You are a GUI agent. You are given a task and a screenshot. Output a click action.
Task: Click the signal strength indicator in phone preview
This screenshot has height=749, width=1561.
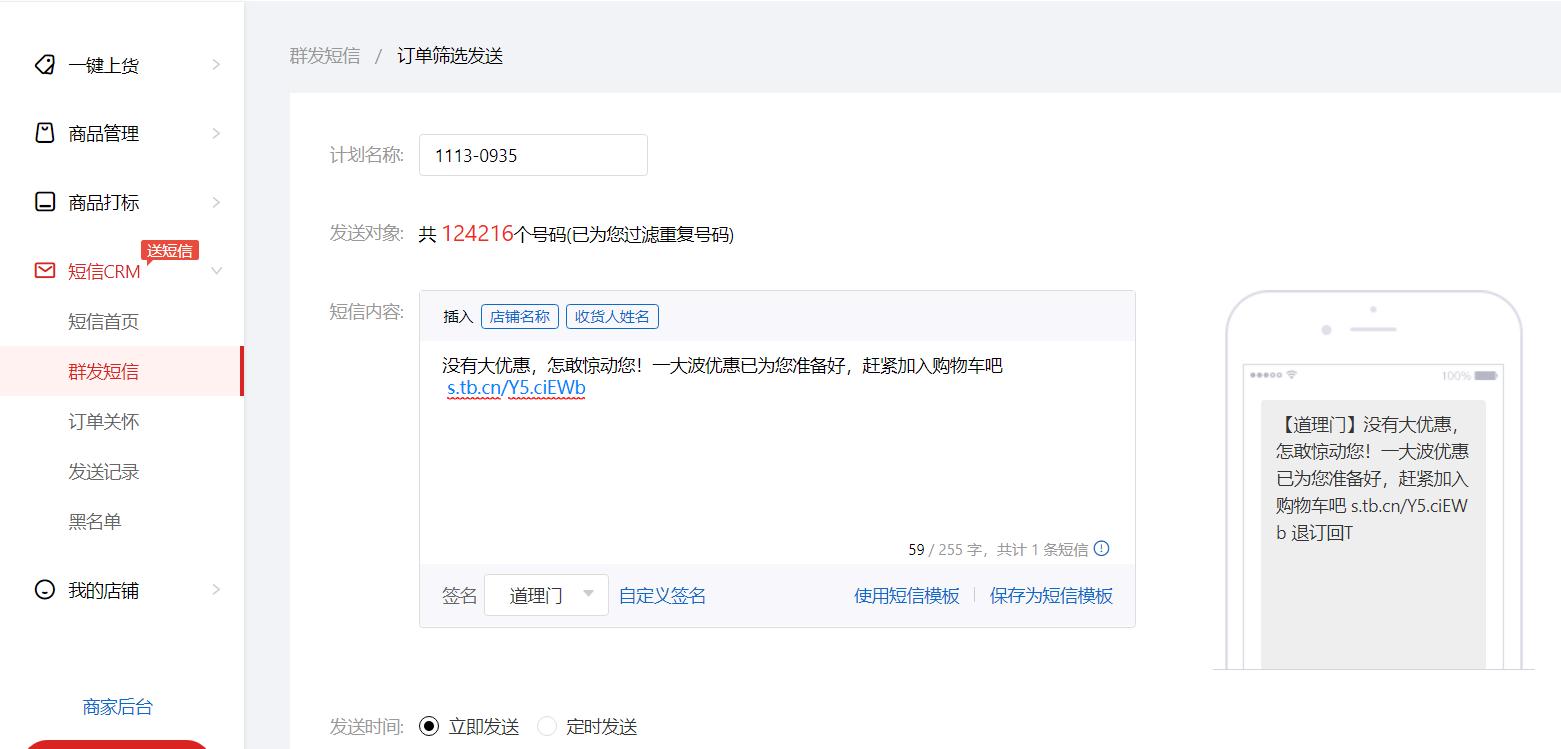1265,374
